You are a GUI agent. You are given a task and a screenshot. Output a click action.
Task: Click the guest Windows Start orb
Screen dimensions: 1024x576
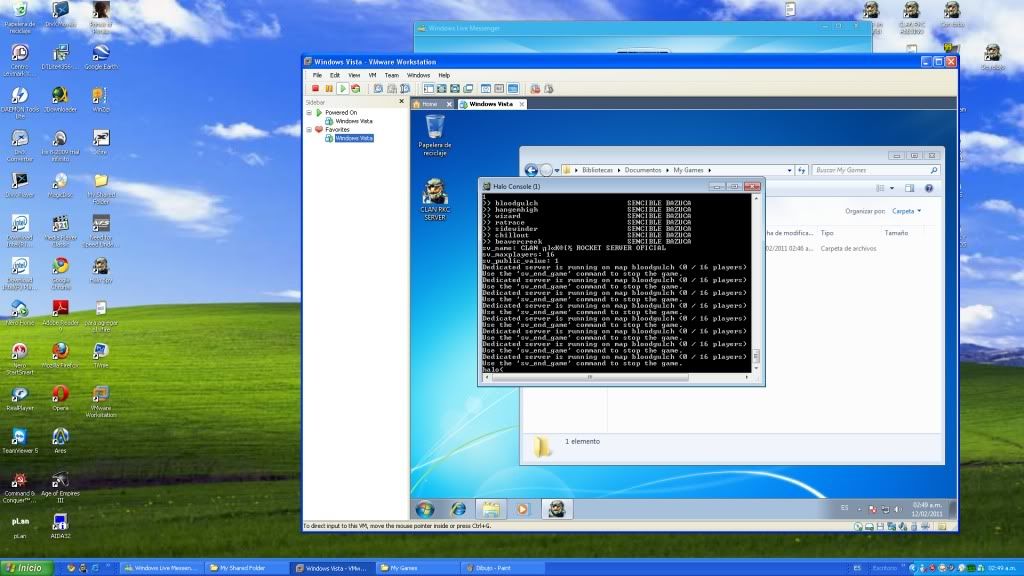pyautogui.click(x=425, y=509)
